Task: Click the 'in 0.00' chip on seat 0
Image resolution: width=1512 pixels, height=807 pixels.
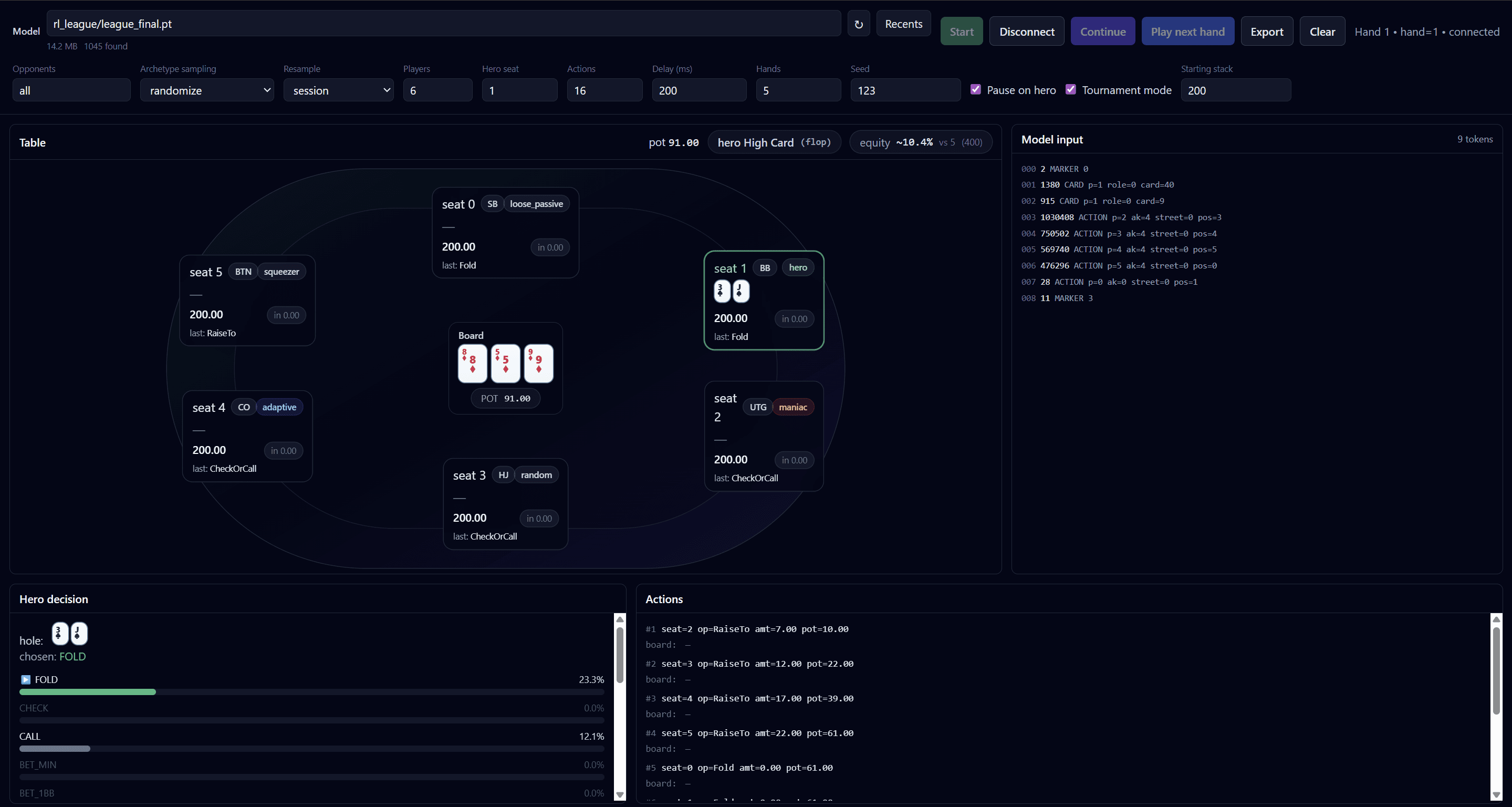Action: coord(550,247)
